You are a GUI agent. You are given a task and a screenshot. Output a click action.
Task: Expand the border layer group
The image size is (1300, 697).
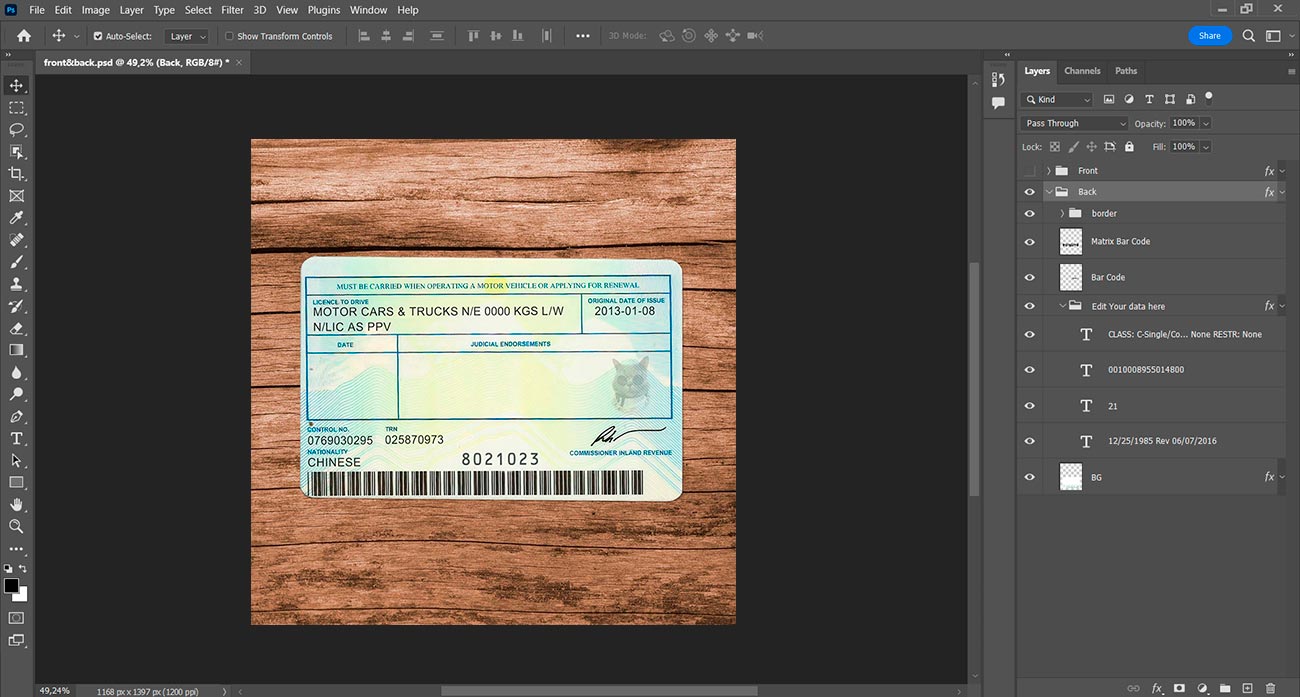(x=1062, y=213)
